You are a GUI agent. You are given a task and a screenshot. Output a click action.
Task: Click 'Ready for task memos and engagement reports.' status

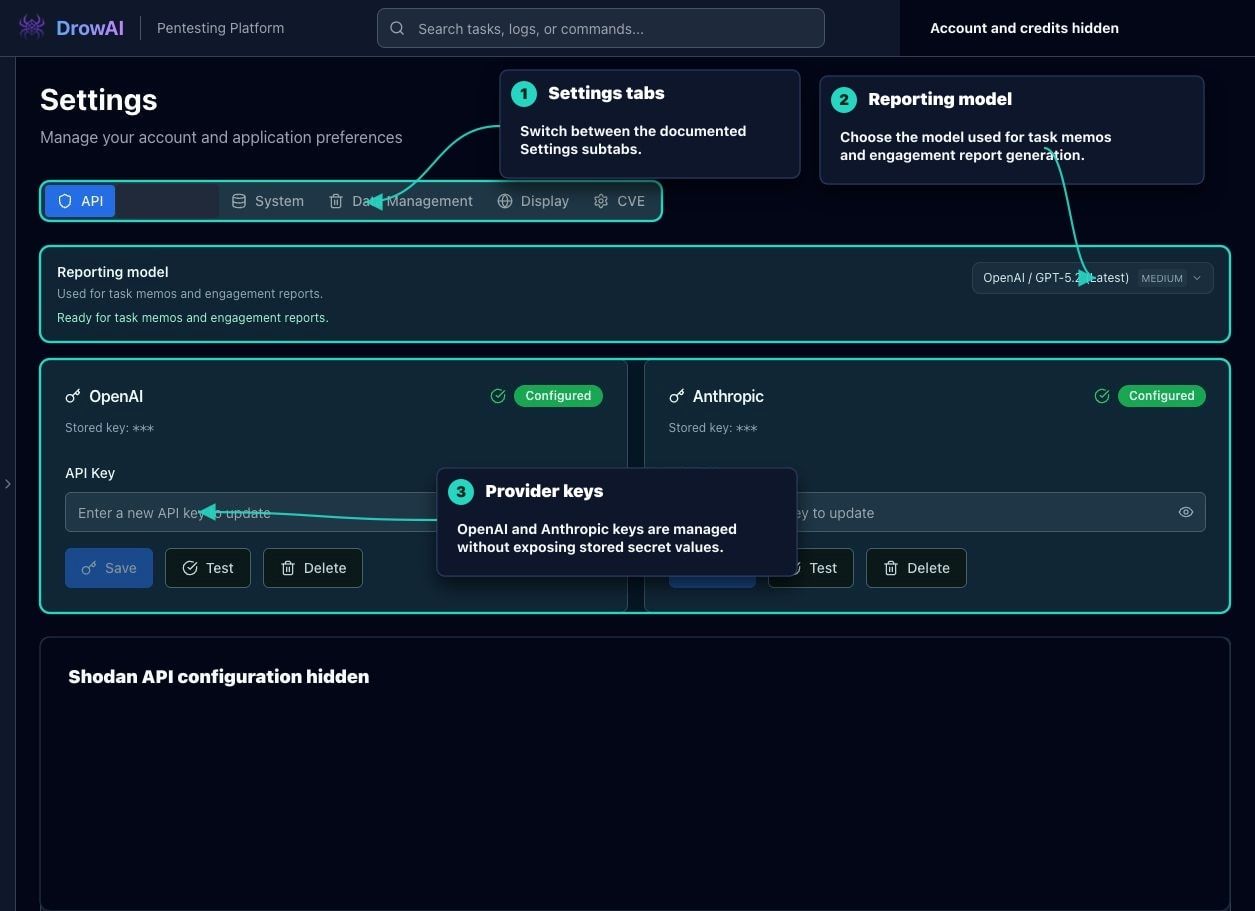(x=193, y=318)
